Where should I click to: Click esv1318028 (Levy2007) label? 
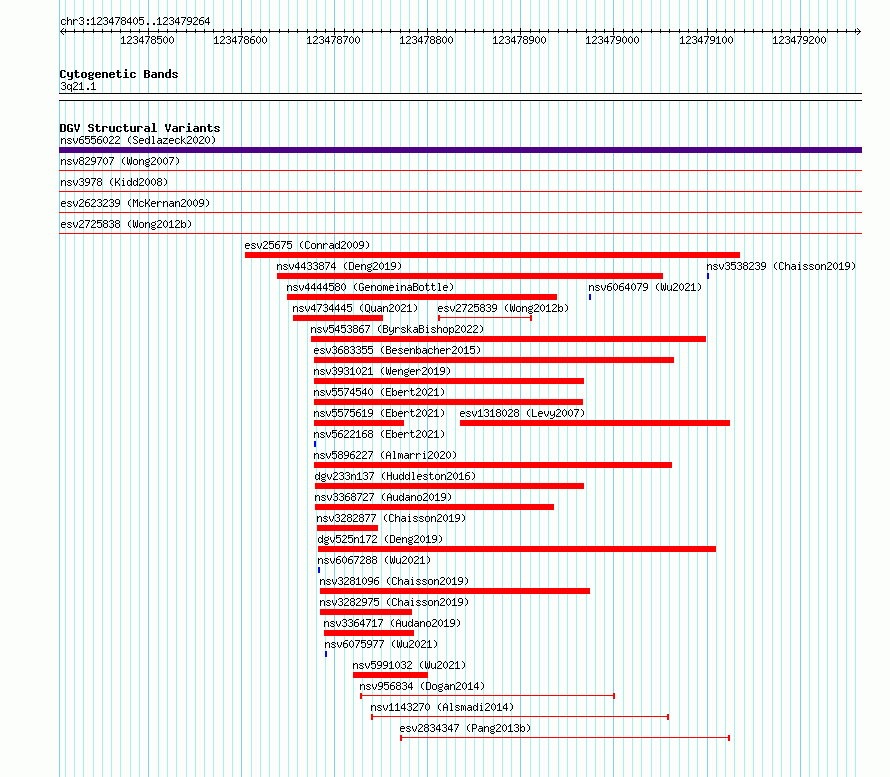tap(522, 413)
